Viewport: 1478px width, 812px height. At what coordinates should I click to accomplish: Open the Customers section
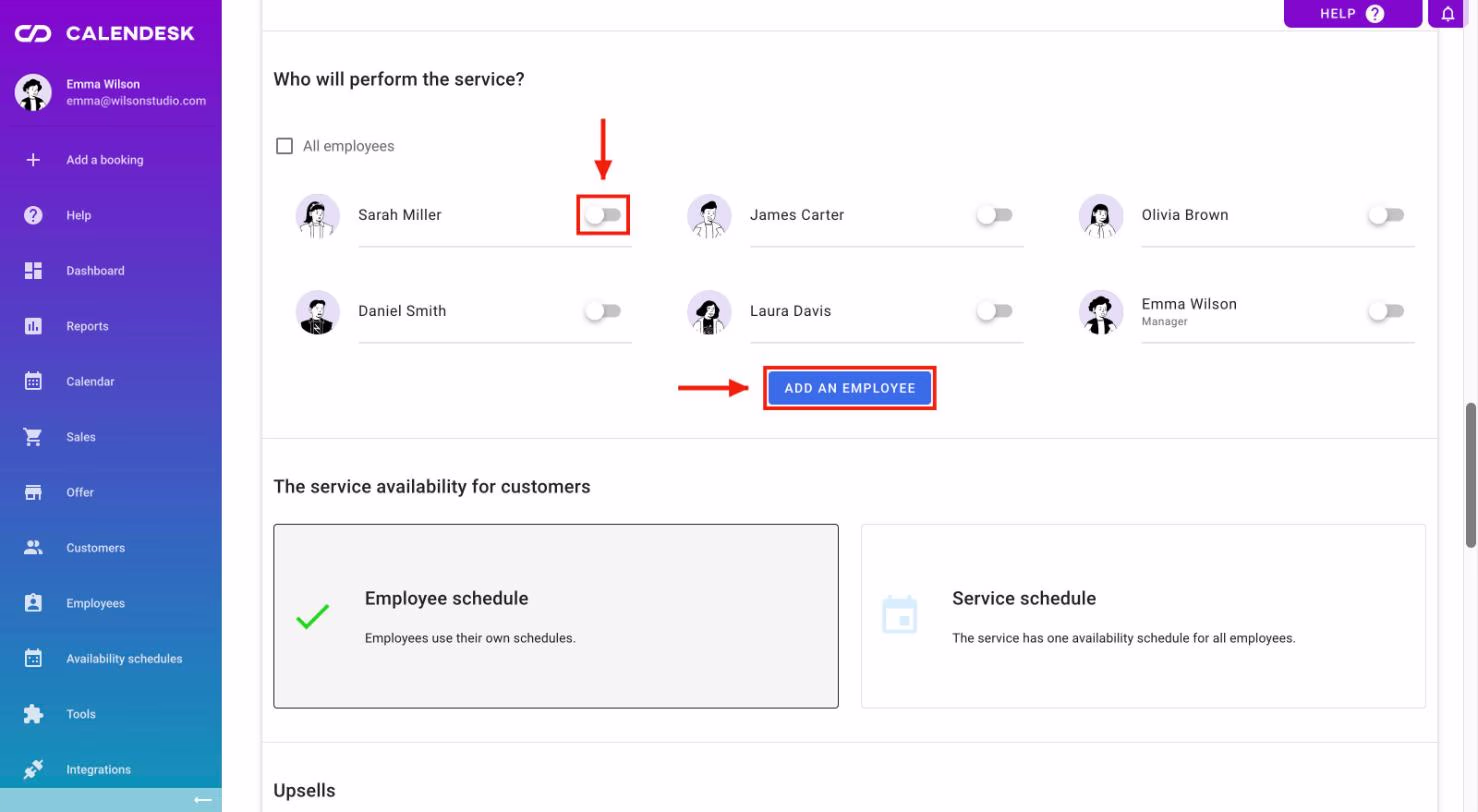(111, 548)
